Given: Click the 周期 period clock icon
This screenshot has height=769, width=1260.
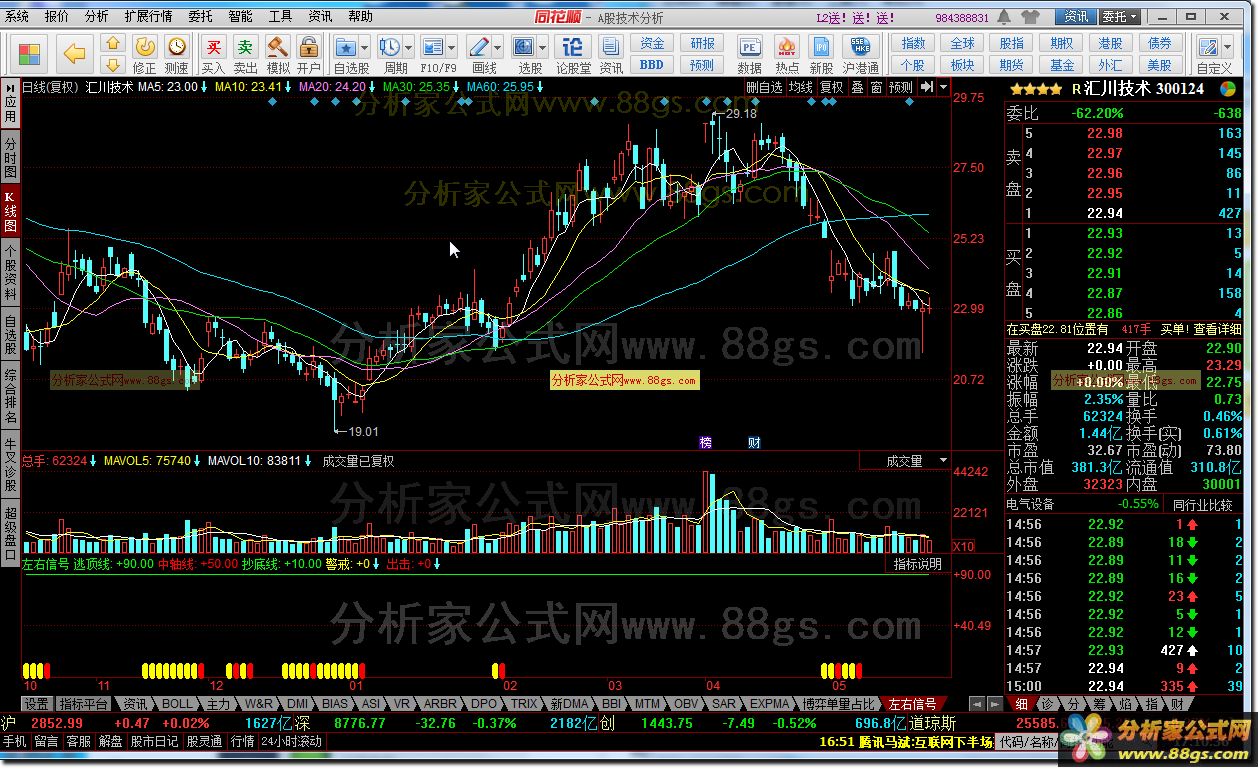Looking at the screenshot, I should pos(390,46).
